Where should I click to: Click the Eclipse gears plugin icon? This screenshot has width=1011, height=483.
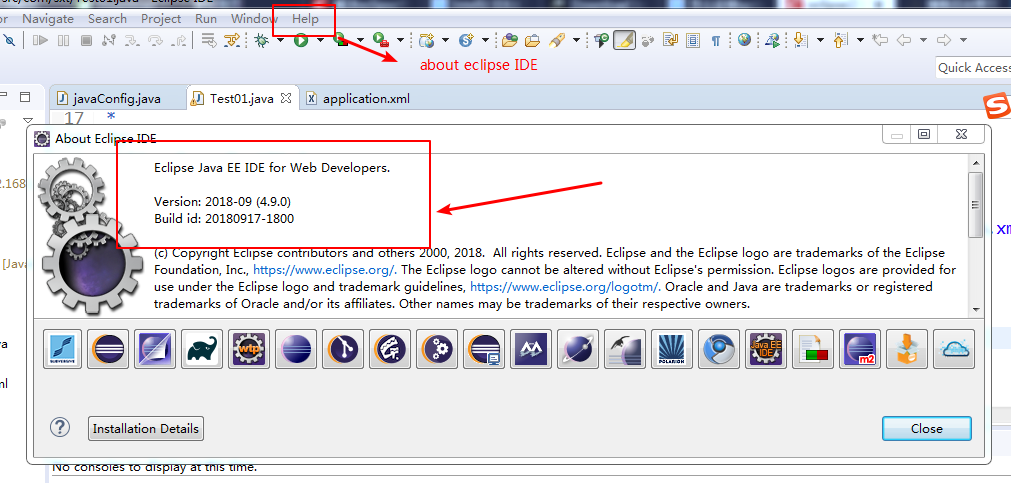pyautogui.click(x=437, y=349)
